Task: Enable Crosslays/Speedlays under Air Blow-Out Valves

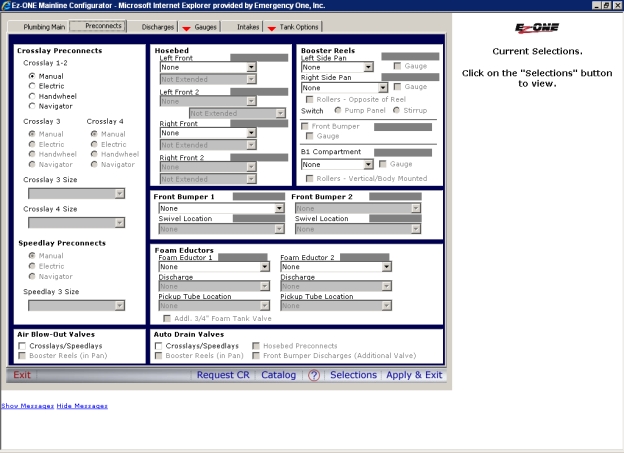Action: (x=22, y=346)
